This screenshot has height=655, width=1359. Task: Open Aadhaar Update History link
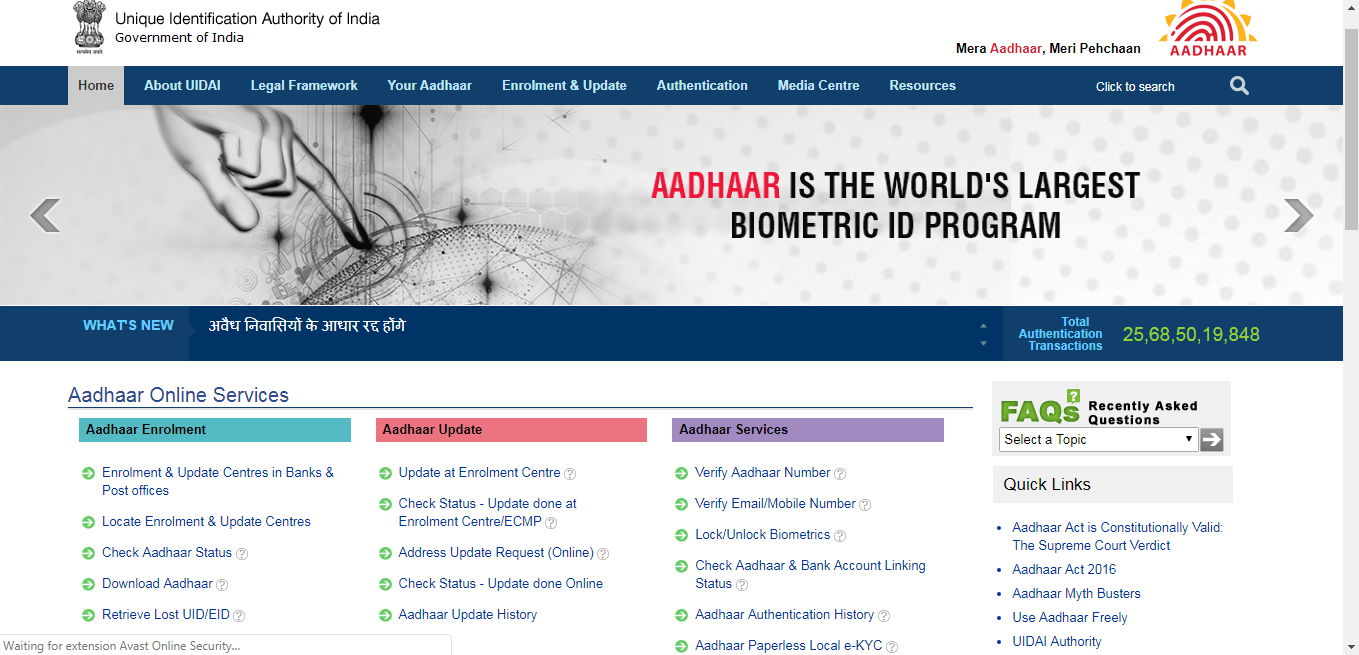click(468, 614)
